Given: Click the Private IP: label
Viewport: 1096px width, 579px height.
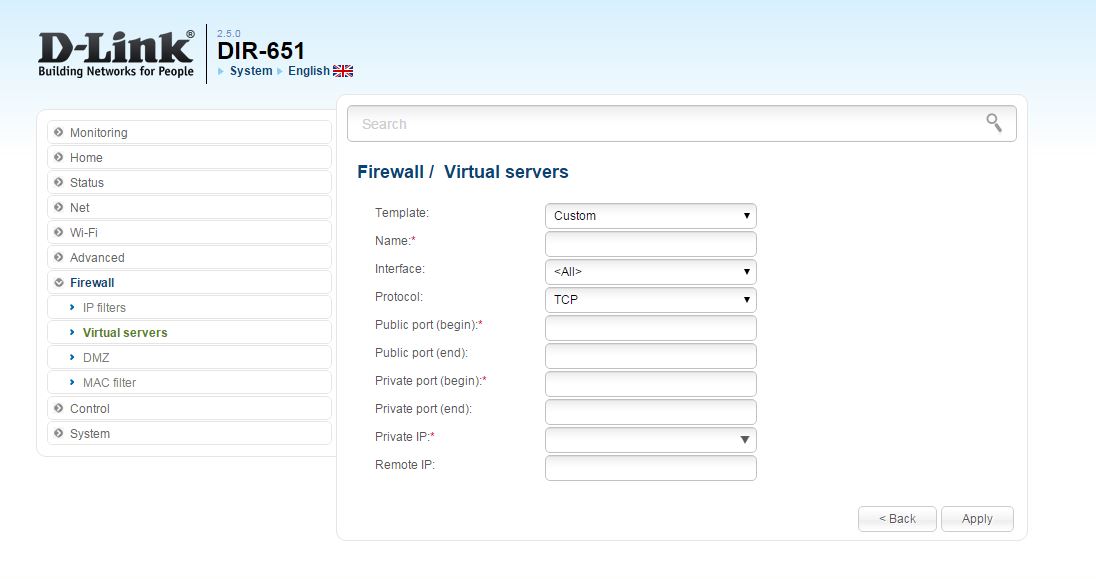Looking at the screenshot, I should click(405, 436).
